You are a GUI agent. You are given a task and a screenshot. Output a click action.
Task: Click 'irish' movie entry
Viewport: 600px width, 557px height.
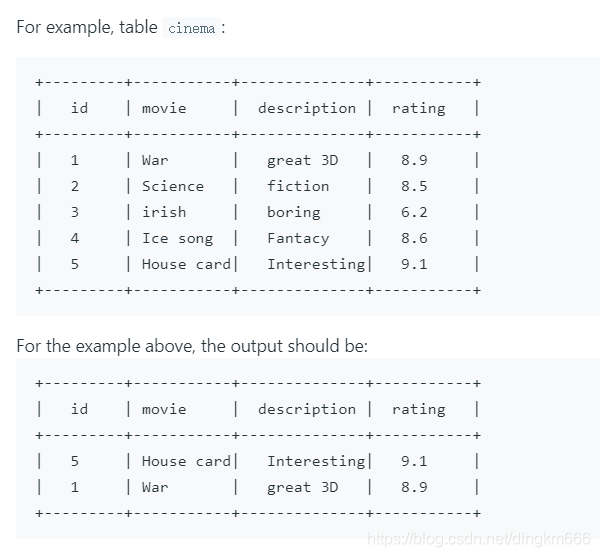coord(164,212)
